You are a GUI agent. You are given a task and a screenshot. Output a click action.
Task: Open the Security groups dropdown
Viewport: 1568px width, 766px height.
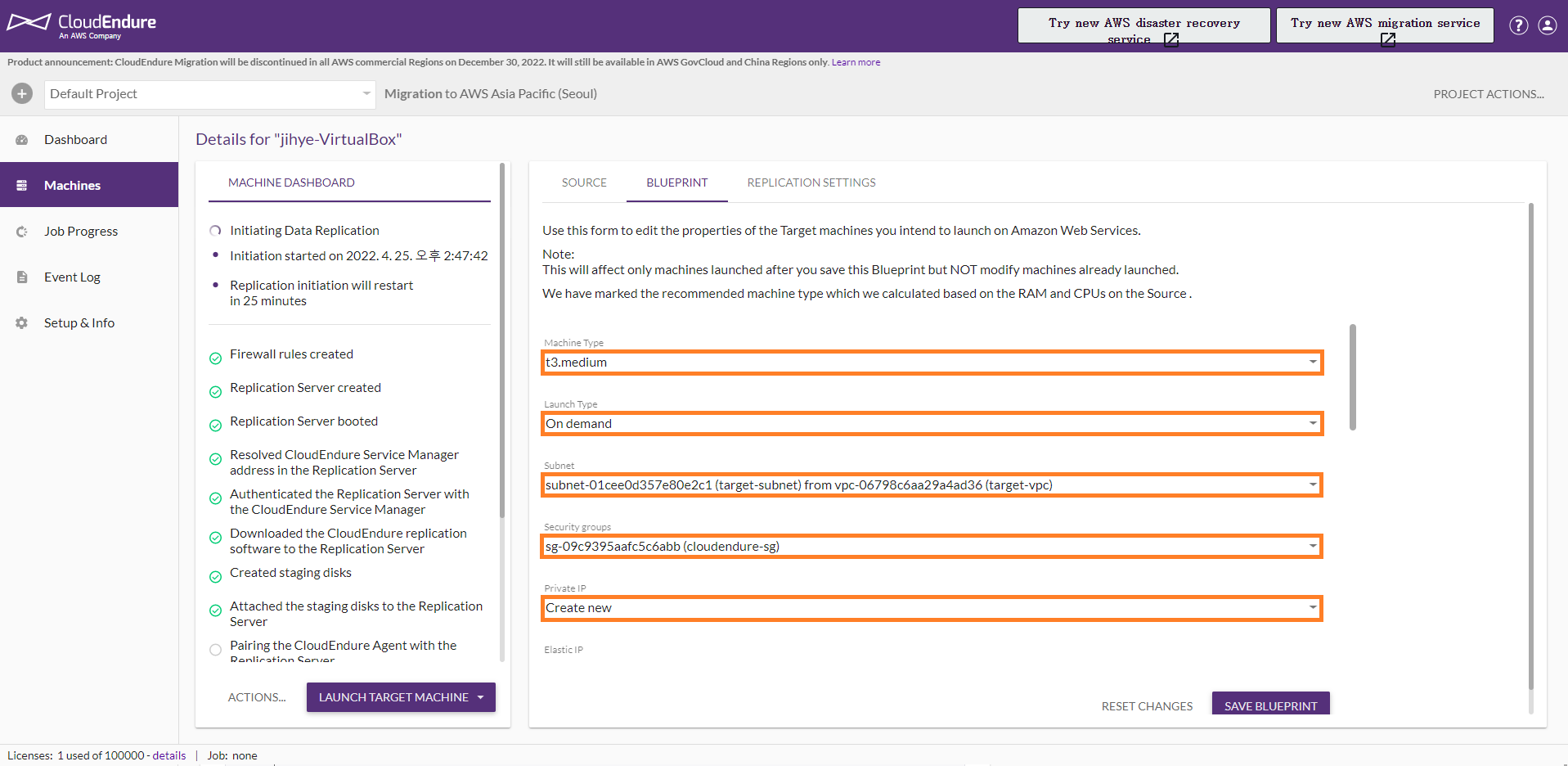click(x=932, y=547)
